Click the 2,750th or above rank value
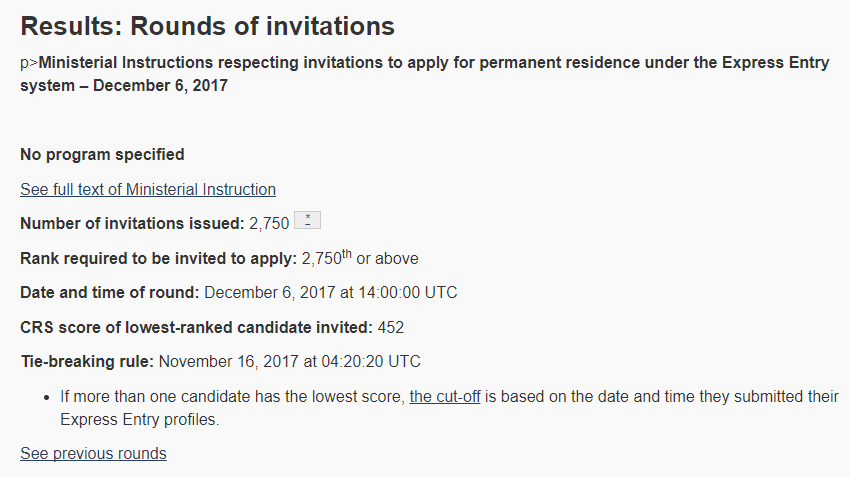Screen dimensions: 850x477 point(360,258)
